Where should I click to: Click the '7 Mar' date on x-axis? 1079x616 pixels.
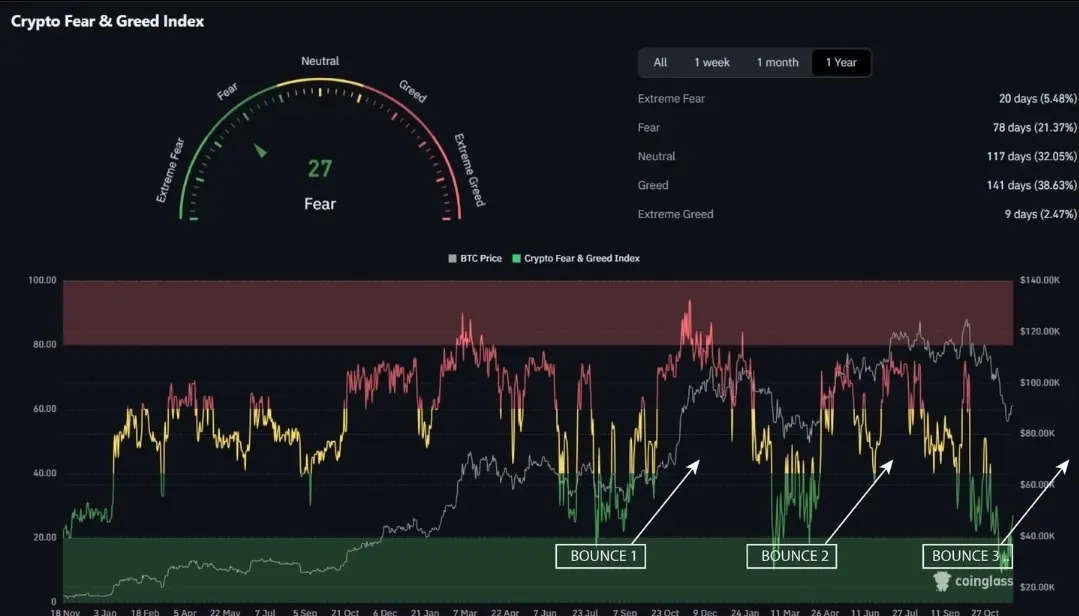point(464,612)
